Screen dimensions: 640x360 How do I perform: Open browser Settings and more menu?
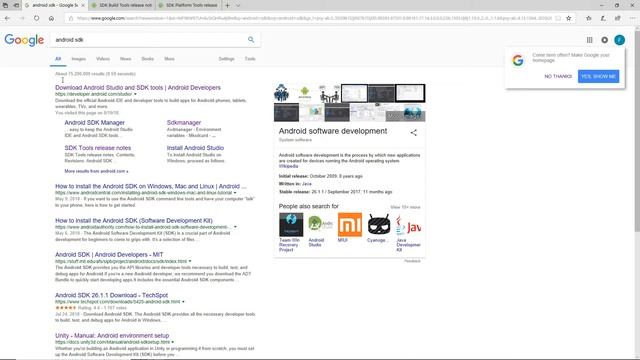click(x=632, y=18)
